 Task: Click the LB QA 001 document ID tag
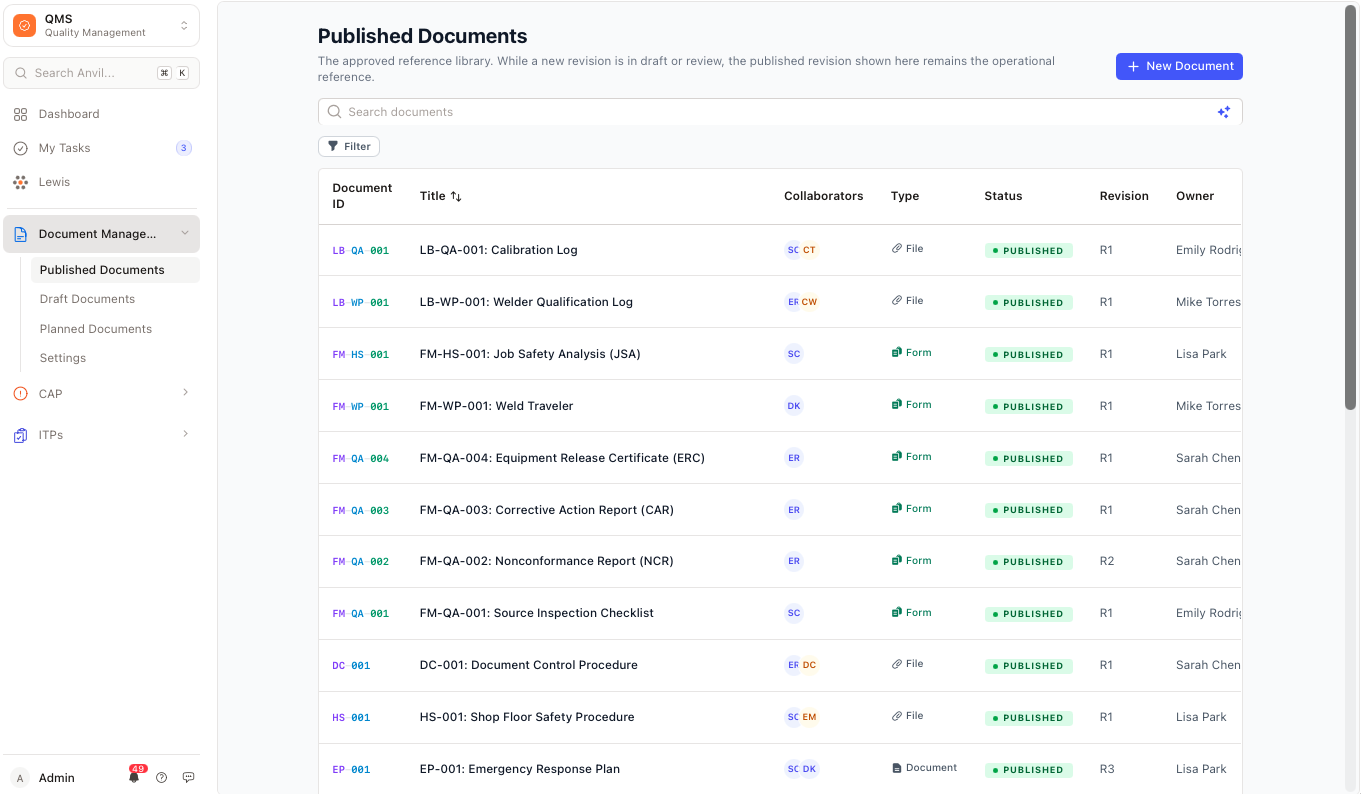coord(361,251)
